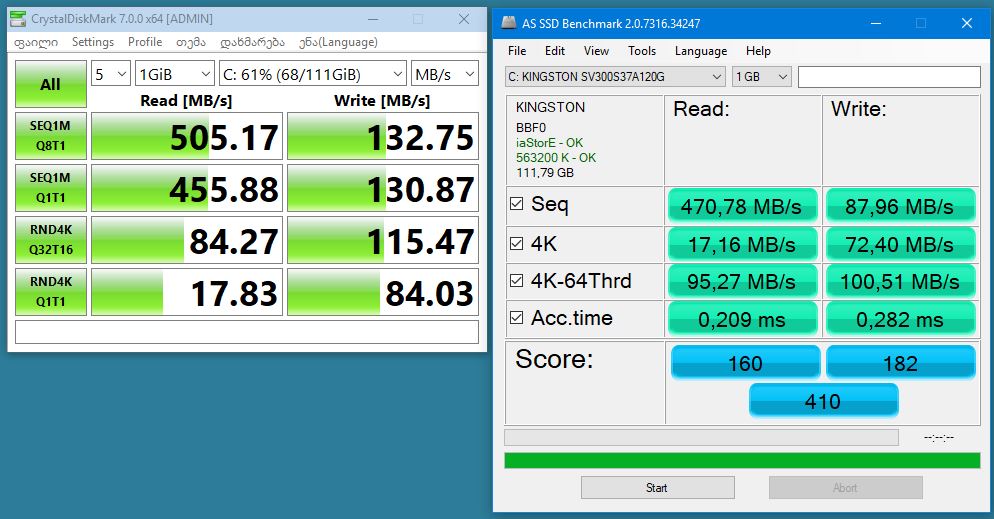Click the 132.75 sequential write result
Image resolution: width=994 pixels, height=519 pixels.
click(x=383, y=136)
